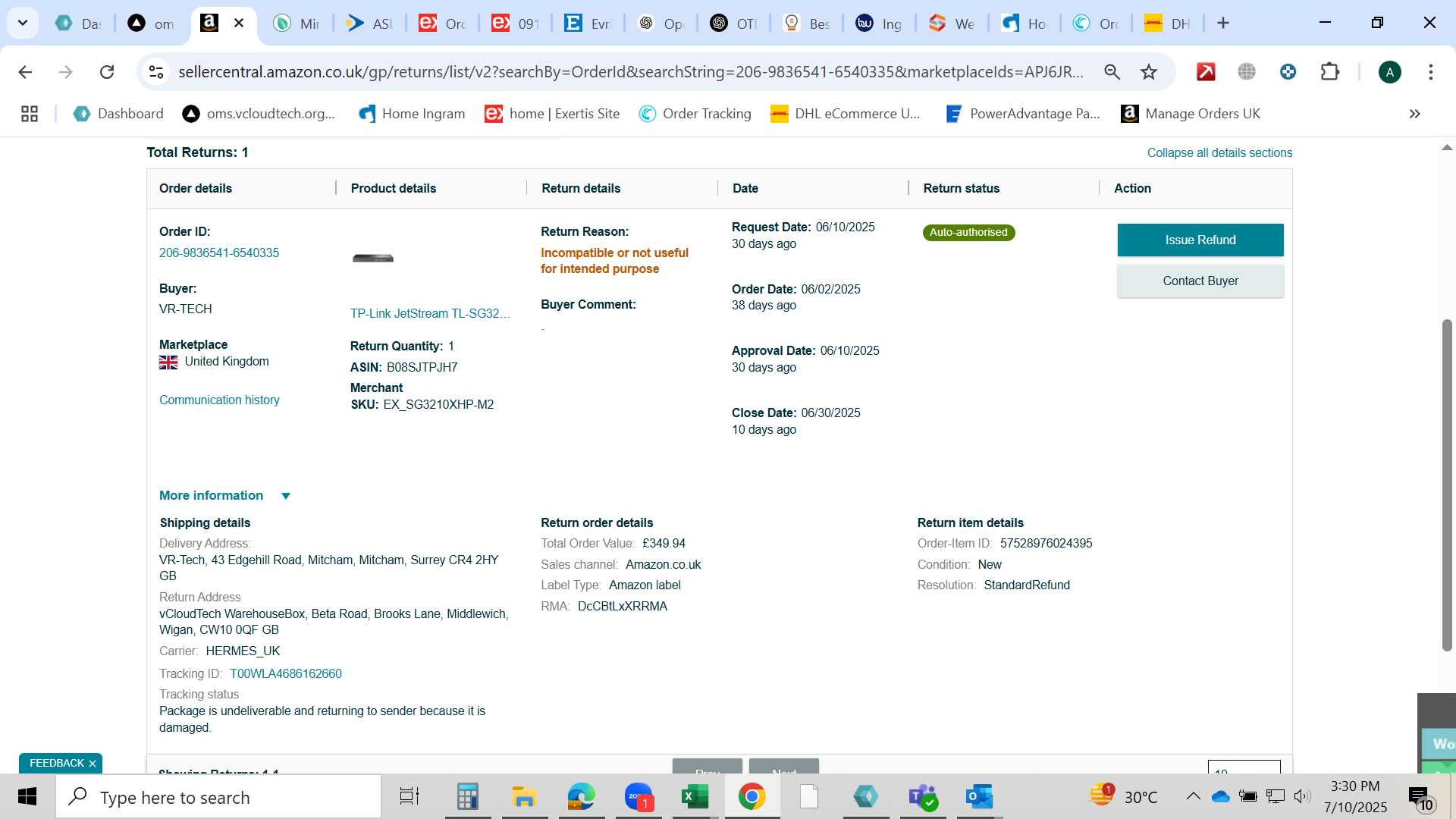Open a new browser tab

[x=1222, y=23]
